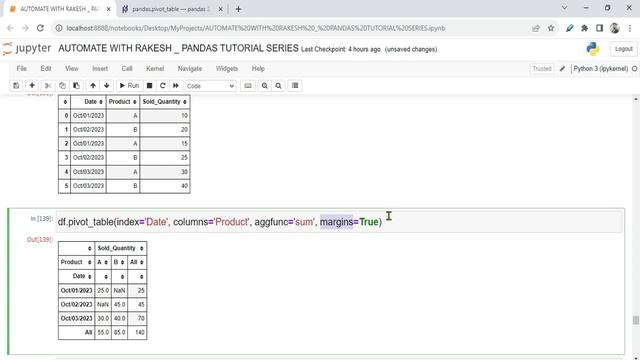Restart kernel and run all cells icon
Screen dimensions: 640x360
(176, 86)
